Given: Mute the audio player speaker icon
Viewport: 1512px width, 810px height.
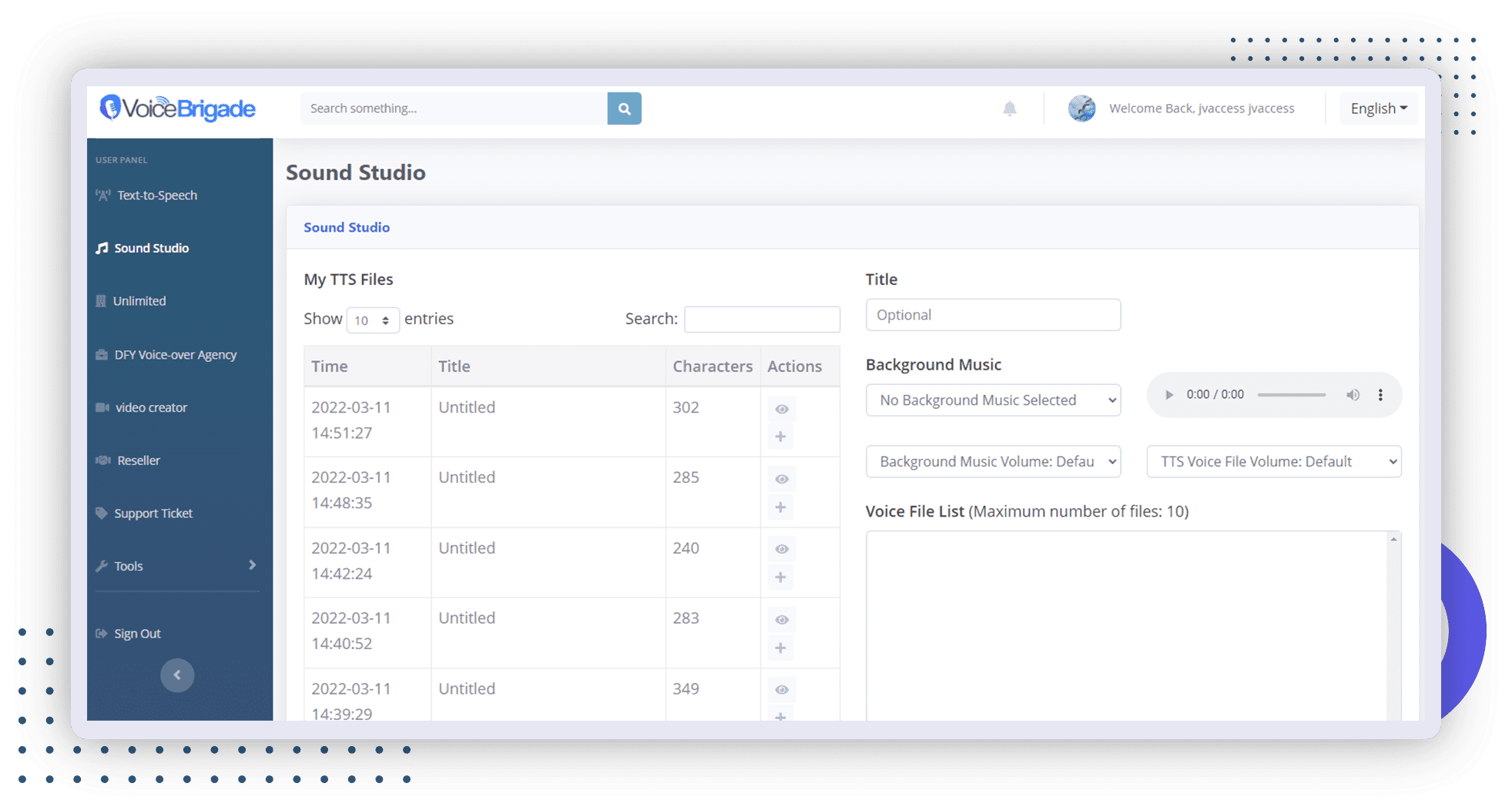Looking at the screenshot, I should tap(1353, 395).
